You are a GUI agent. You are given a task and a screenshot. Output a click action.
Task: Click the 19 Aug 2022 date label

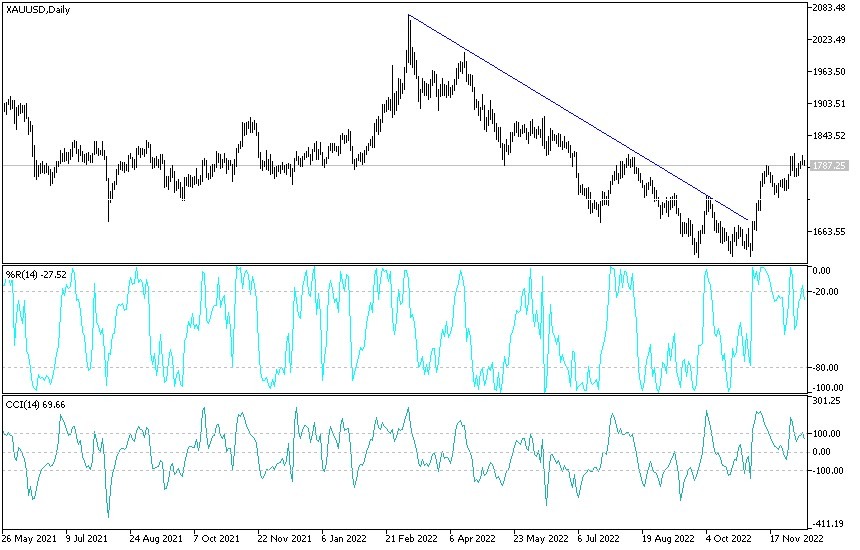click(668, 538)
